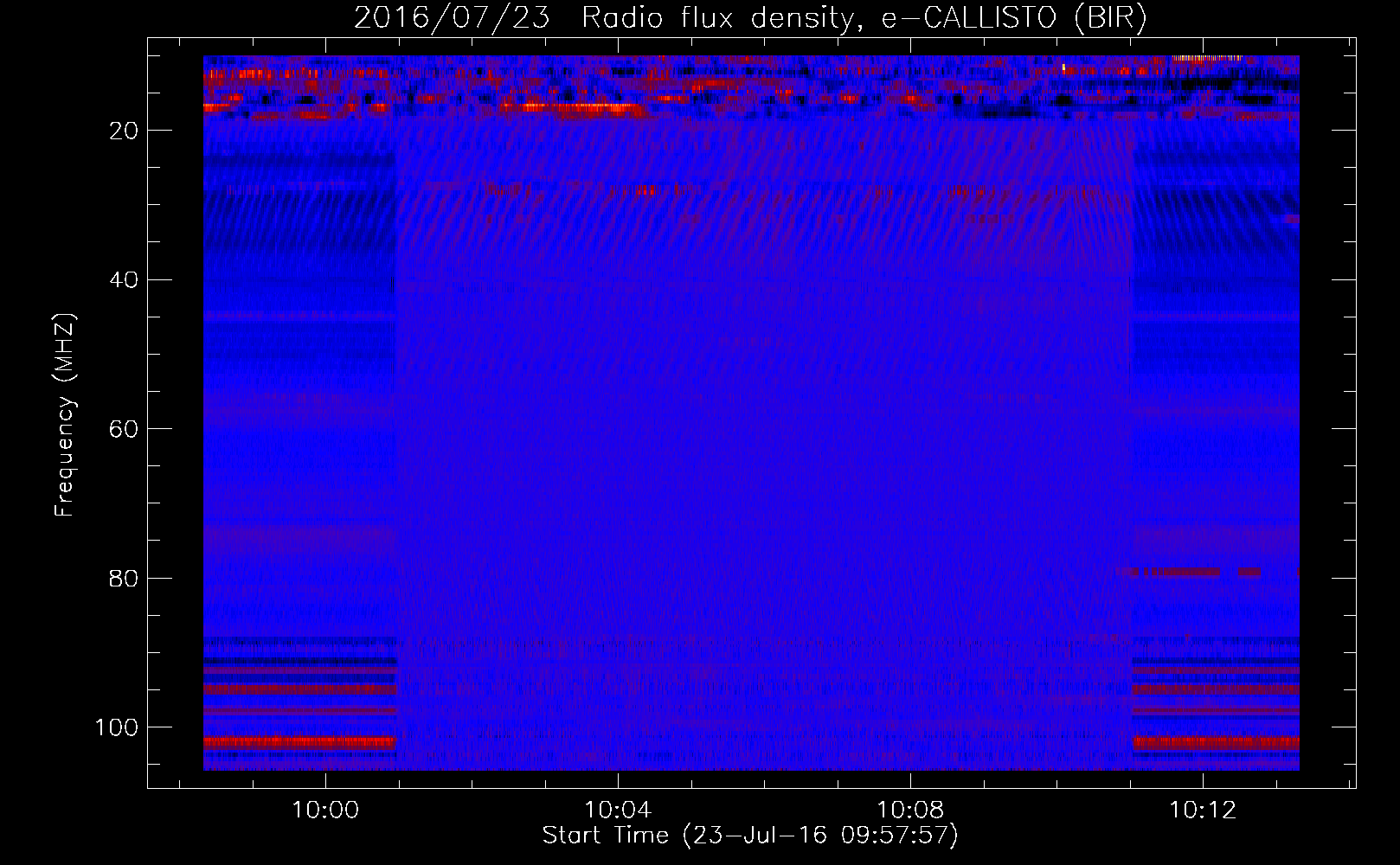1400x865 pixels.
Task: Click the "60" frequency tick label
Action: pos(125,429)
